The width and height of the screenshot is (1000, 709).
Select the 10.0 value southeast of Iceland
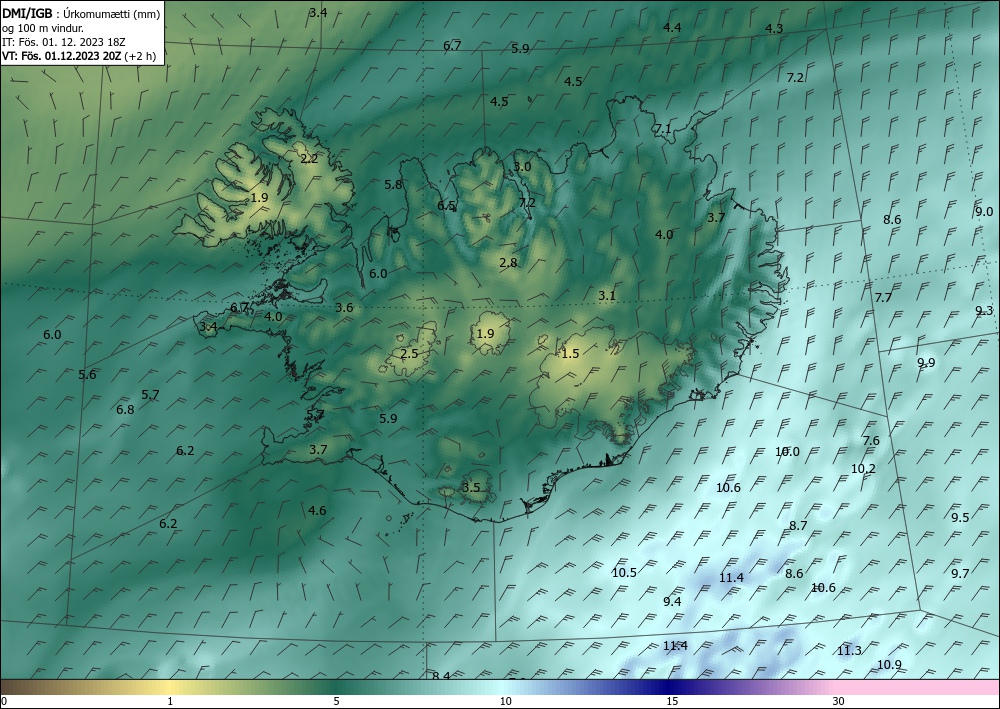787,451
